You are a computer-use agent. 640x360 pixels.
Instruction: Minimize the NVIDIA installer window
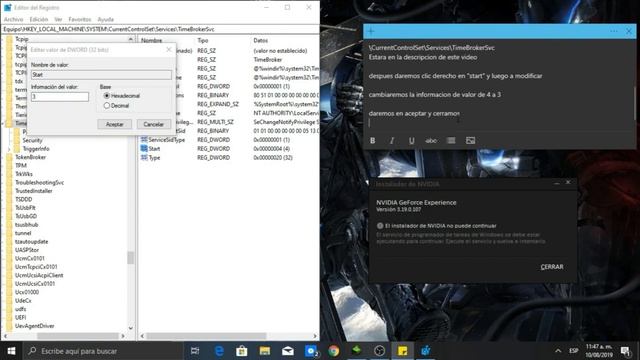coord(557,183)
